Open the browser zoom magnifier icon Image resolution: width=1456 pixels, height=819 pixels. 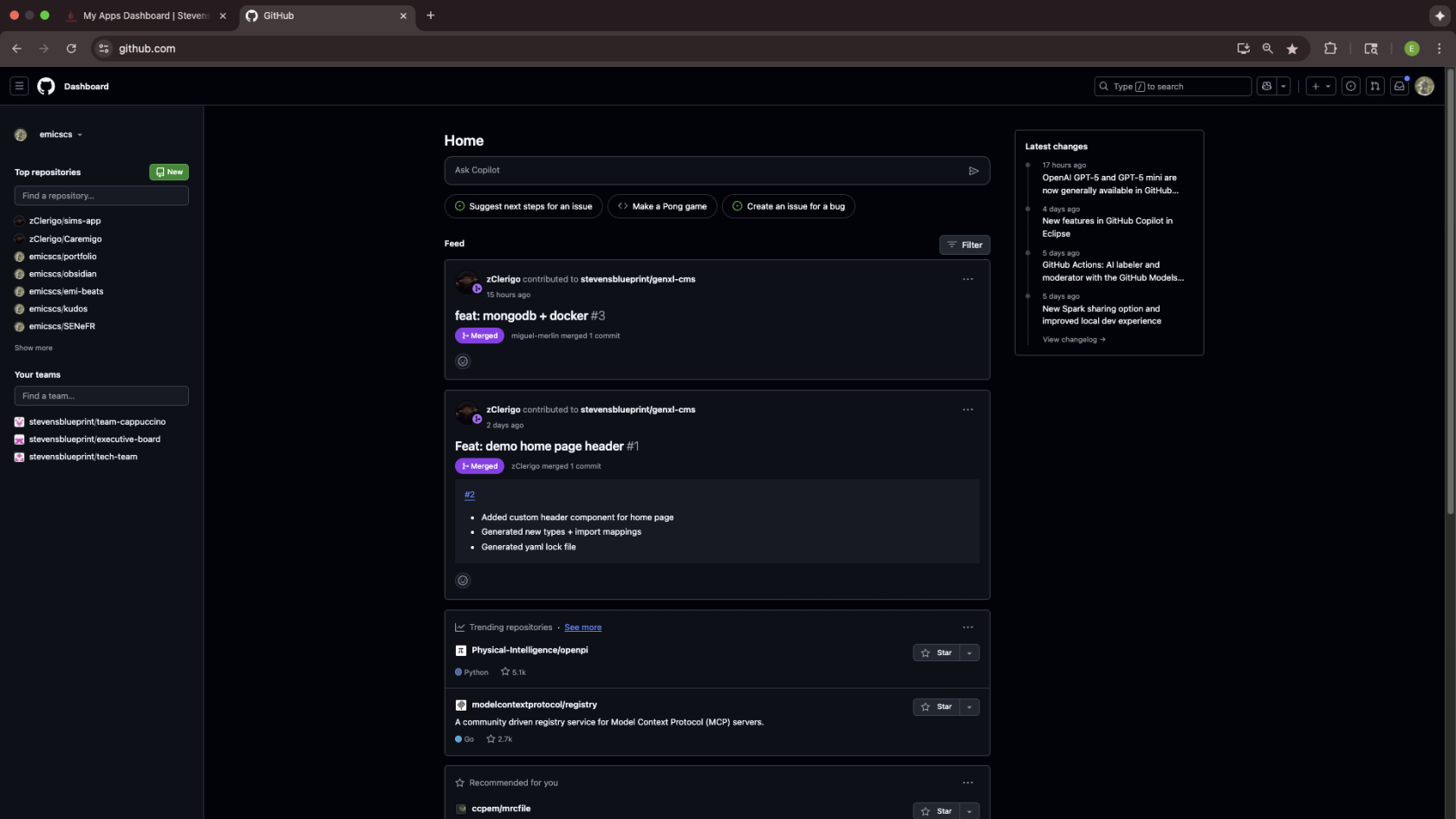point(1268,49)
